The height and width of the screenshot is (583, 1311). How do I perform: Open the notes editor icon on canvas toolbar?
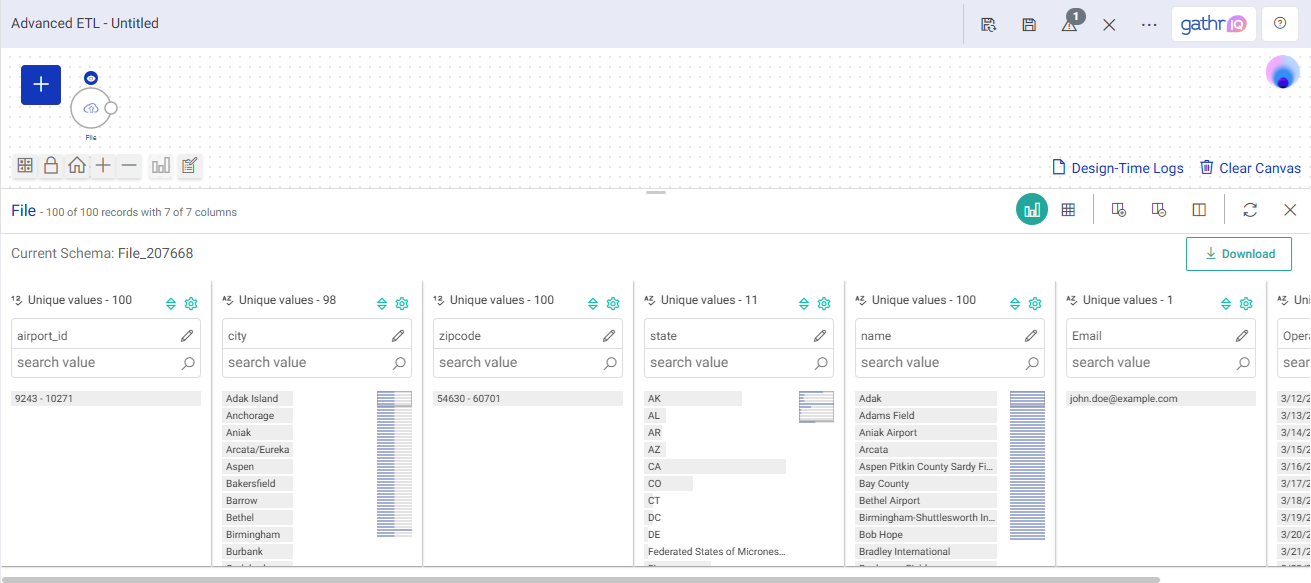tap(189, 165)
